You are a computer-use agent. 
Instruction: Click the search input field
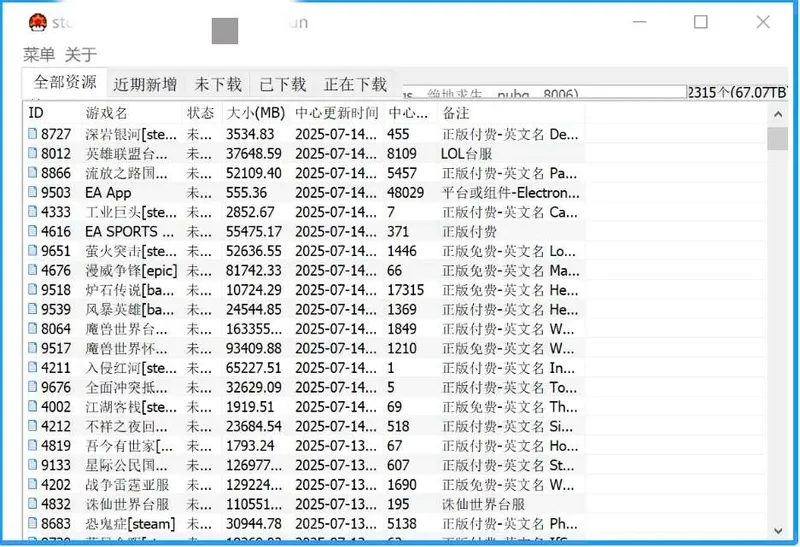540,92
